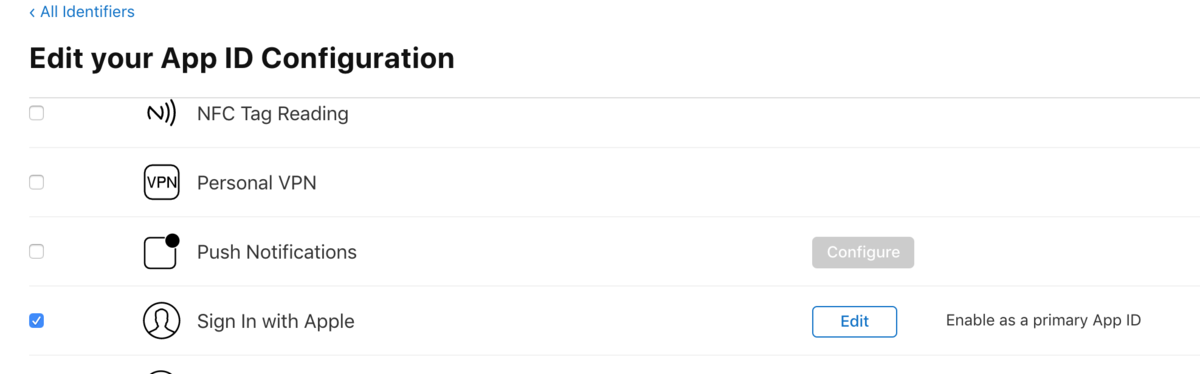Viewport: 1200px width, 374px height.
Task: Click the Sign In with Apple text label
Action: coord(276,322)
